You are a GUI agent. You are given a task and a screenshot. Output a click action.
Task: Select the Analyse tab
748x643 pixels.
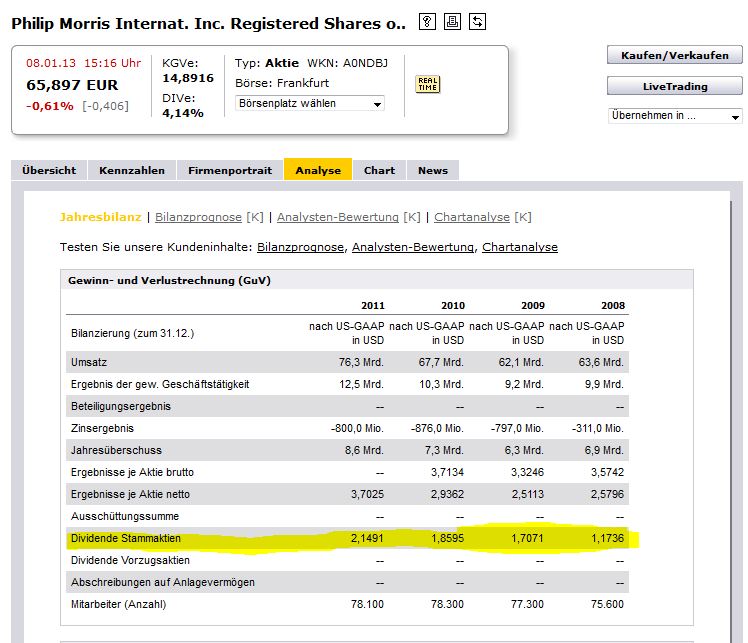point(318,170)
